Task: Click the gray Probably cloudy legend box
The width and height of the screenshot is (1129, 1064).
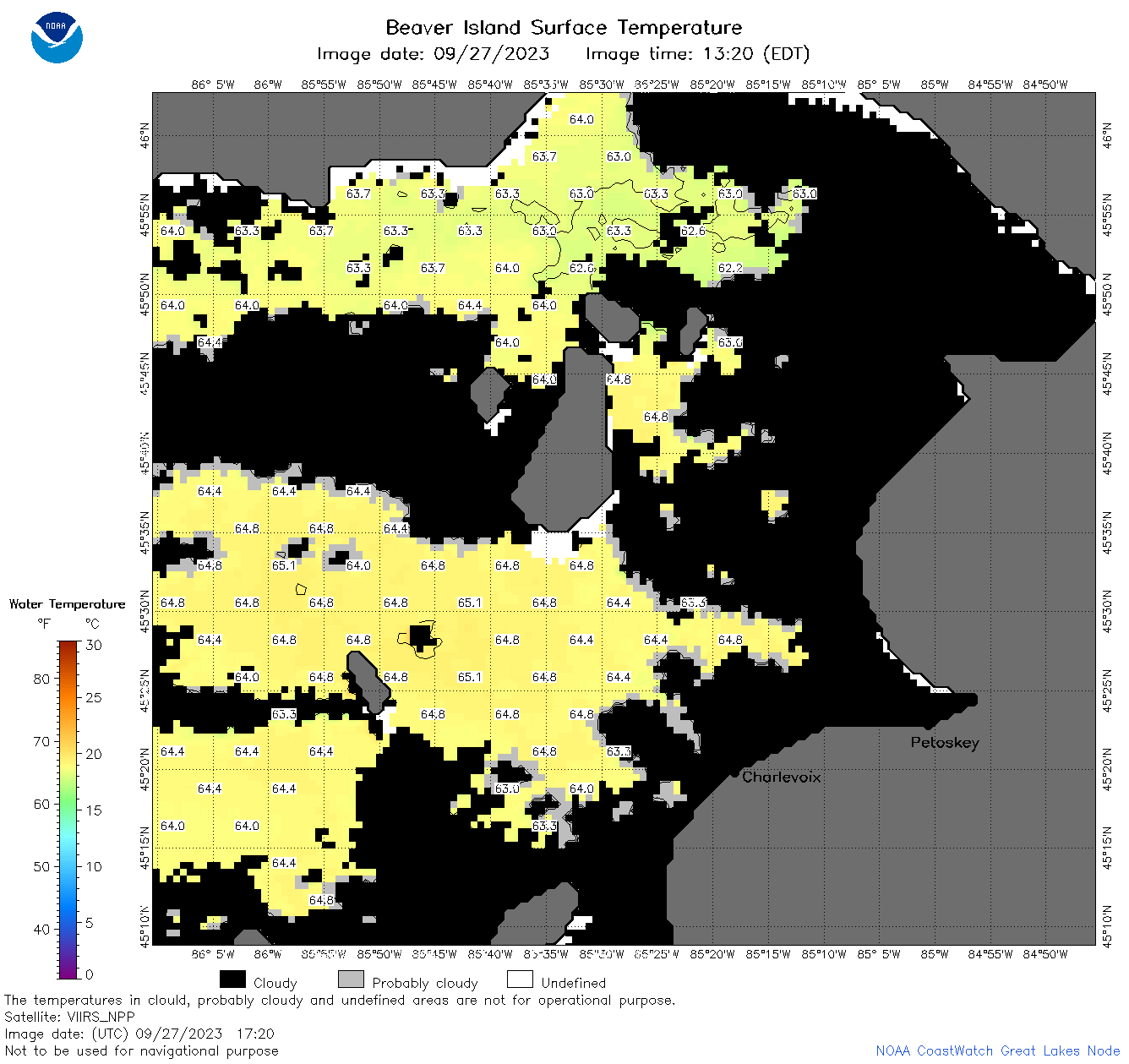Action: click(351, 979)
